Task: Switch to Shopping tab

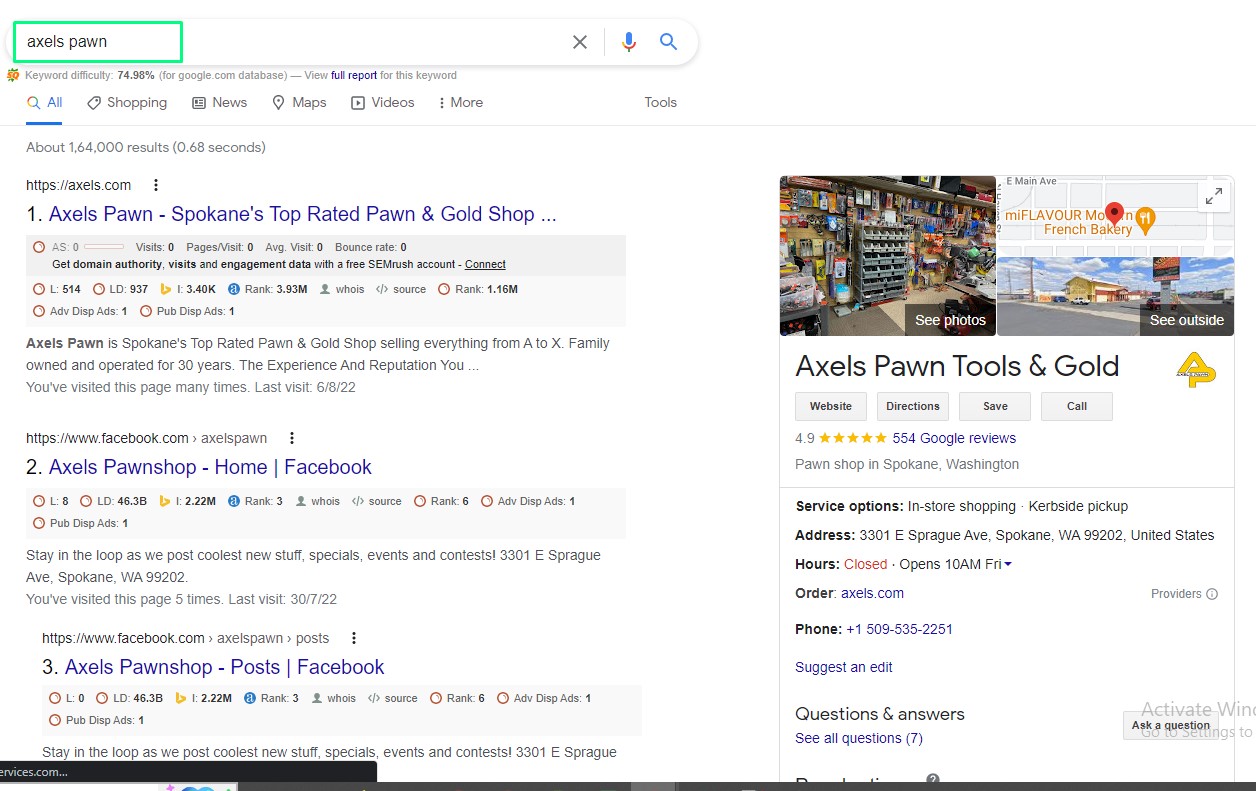Action: point(127,102)
